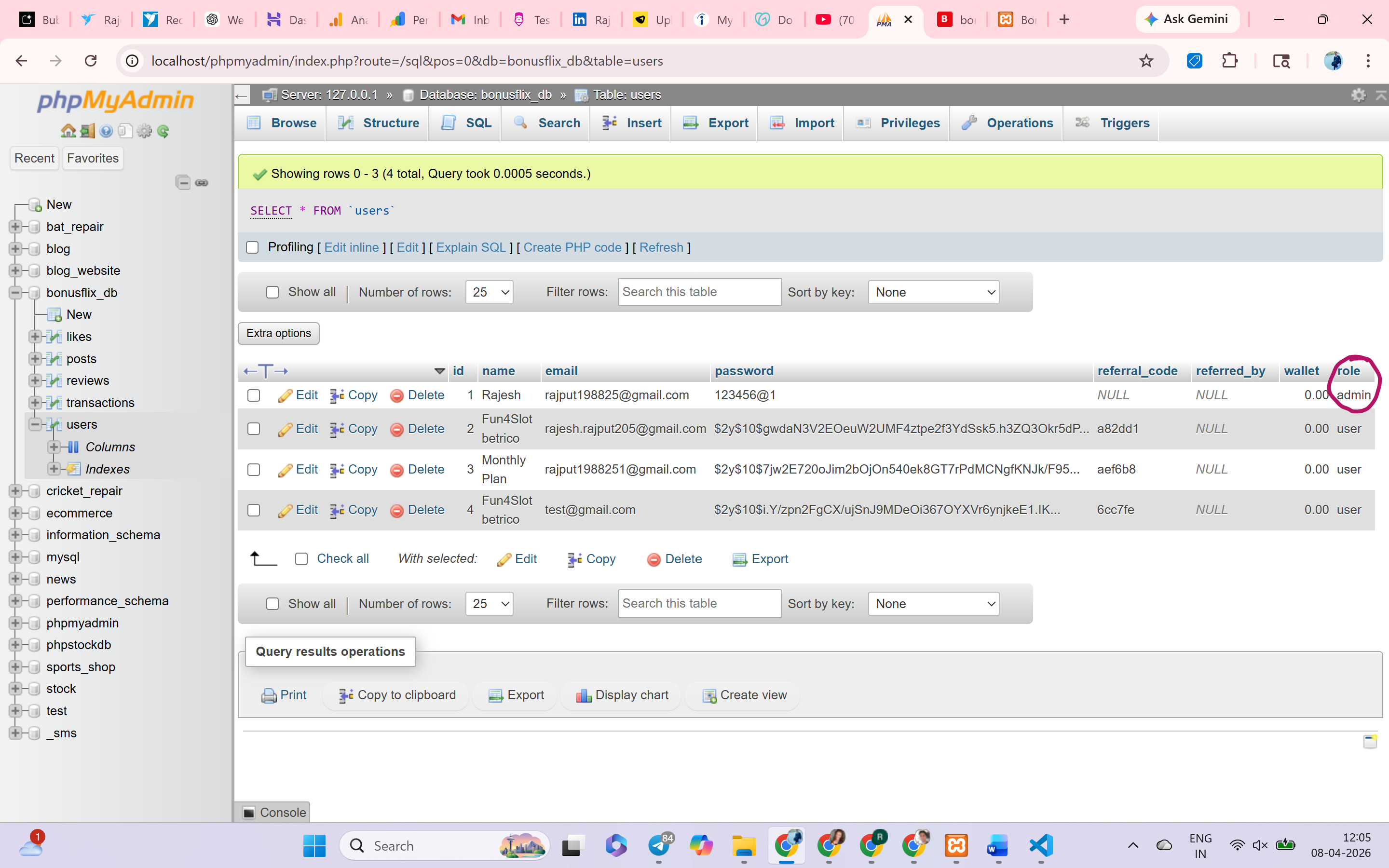Image resolution: width=1389 pixels, height=868 pixels.
Task: Open the Operations tab
Action: [x=1008, y=123]
